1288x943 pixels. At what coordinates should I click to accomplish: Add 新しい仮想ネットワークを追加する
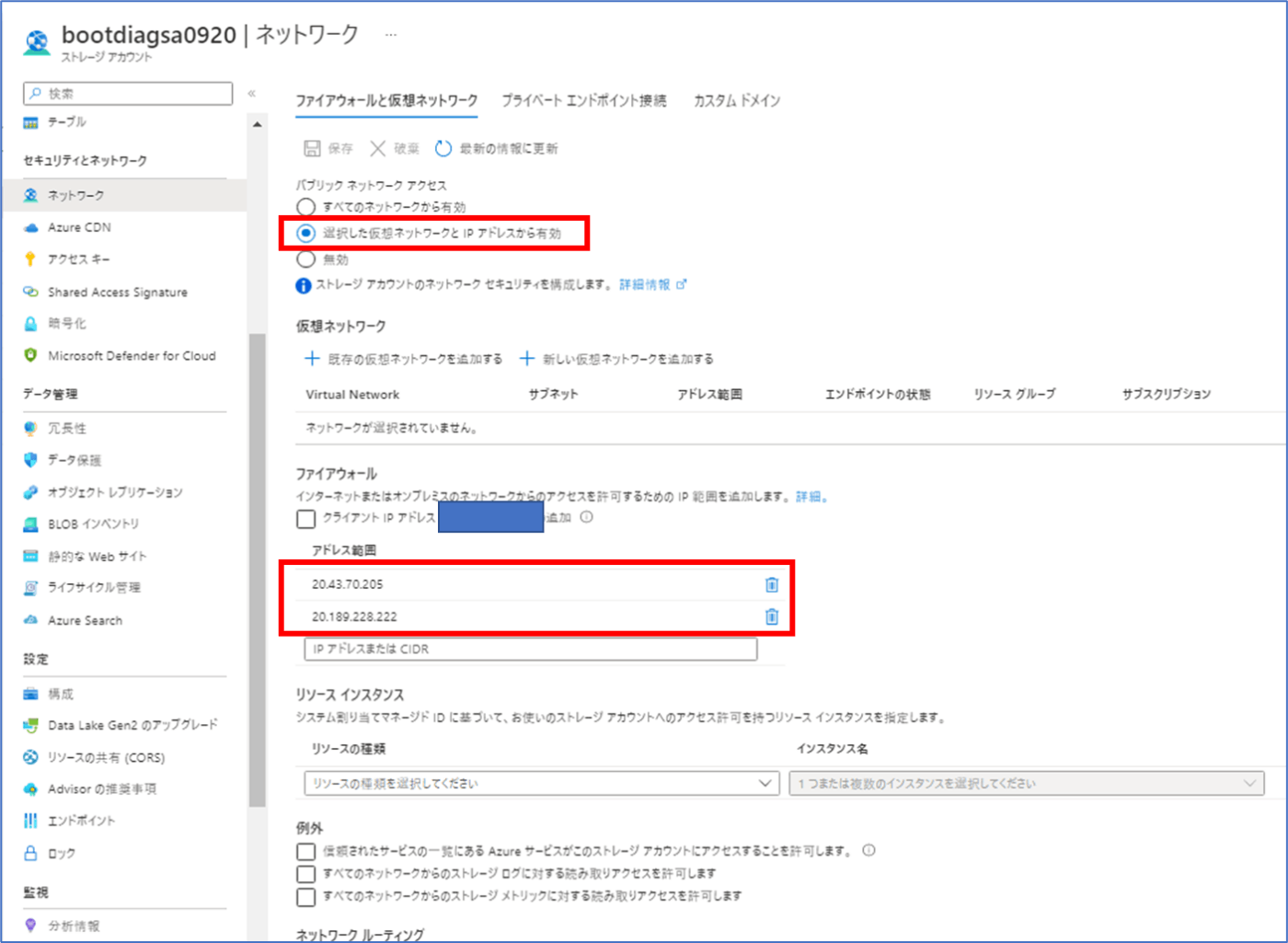(x=616, y=359)
